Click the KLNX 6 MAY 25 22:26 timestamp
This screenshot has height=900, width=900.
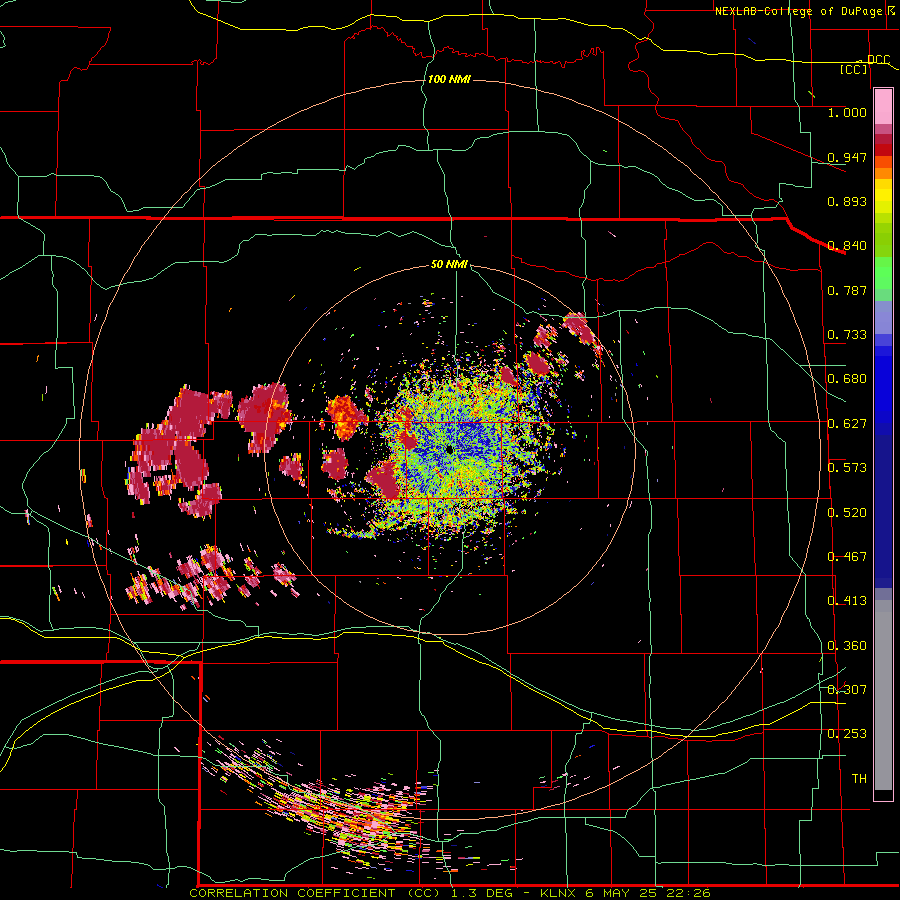(x=625, y=893)
